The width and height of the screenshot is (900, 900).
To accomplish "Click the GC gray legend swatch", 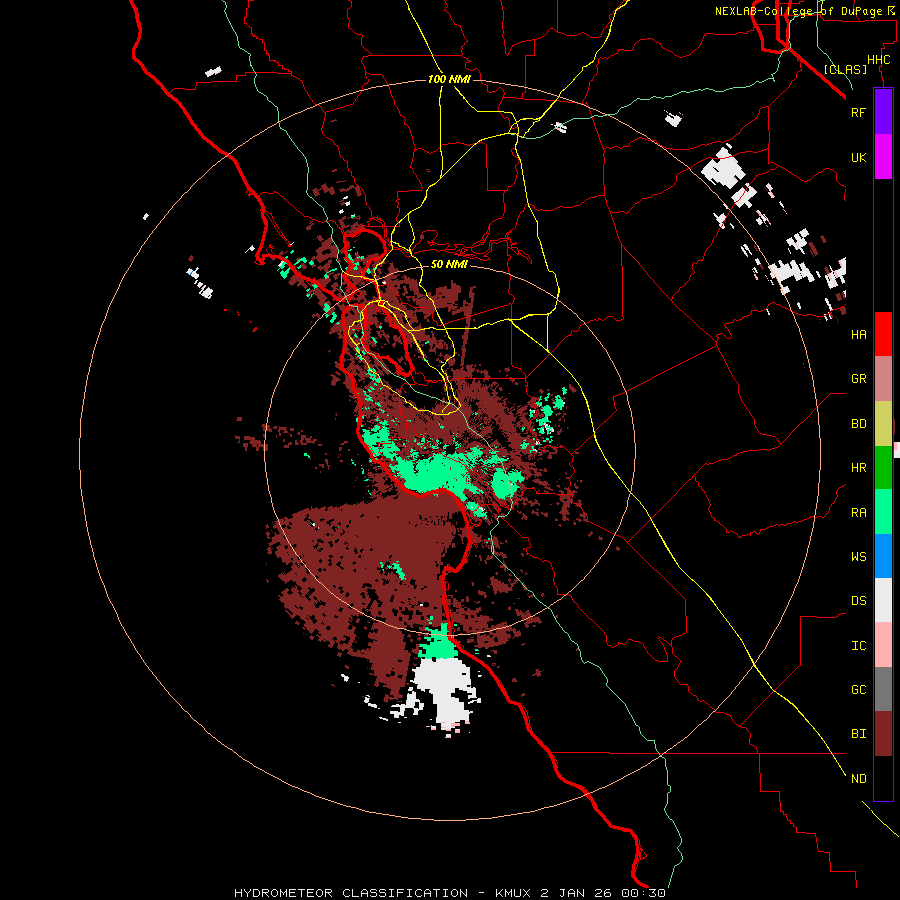I will coord(883,689).
